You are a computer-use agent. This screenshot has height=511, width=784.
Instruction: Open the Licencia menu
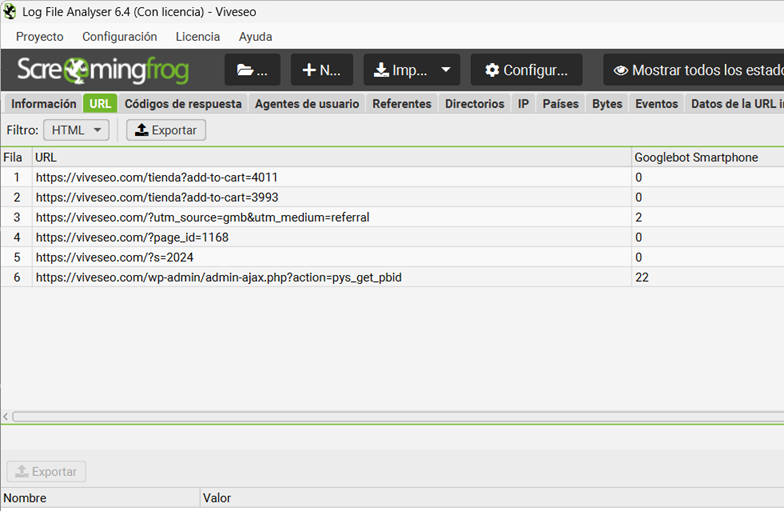pyautogui.click(x=197, y=37)
